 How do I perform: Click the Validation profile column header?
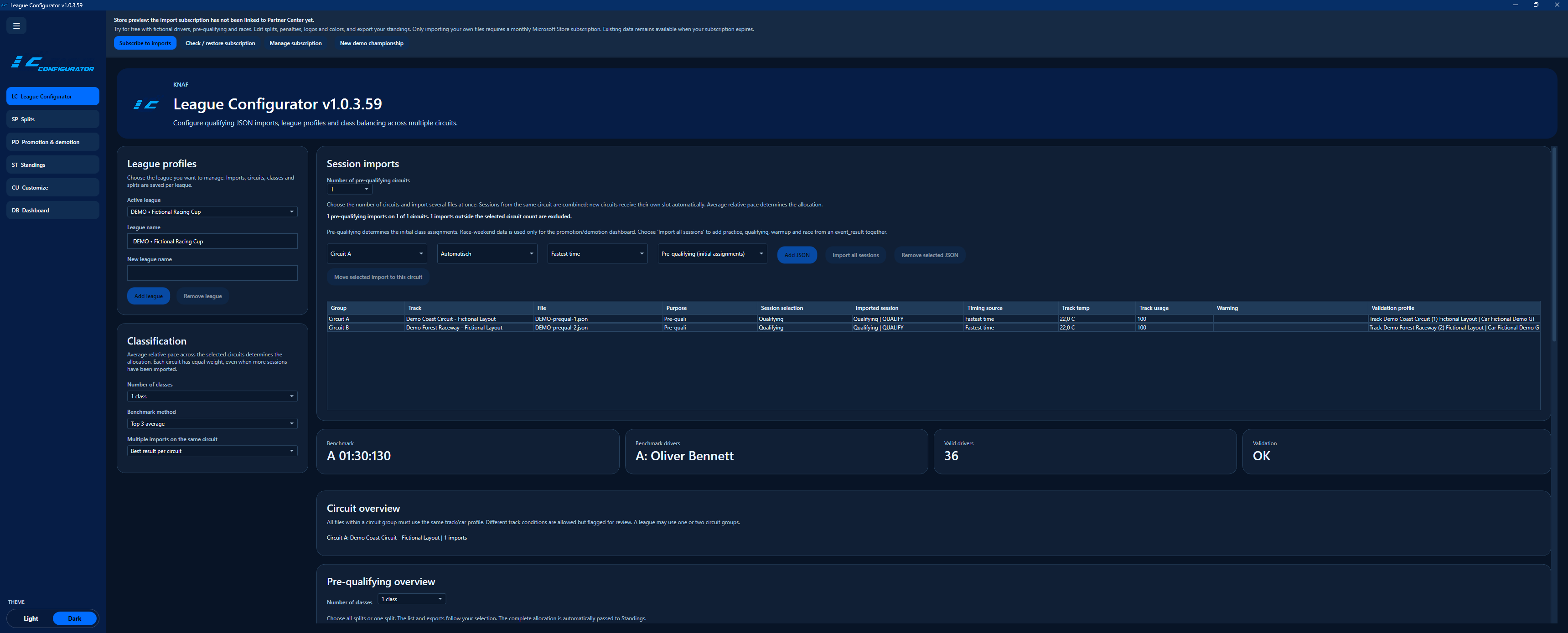1454,308
